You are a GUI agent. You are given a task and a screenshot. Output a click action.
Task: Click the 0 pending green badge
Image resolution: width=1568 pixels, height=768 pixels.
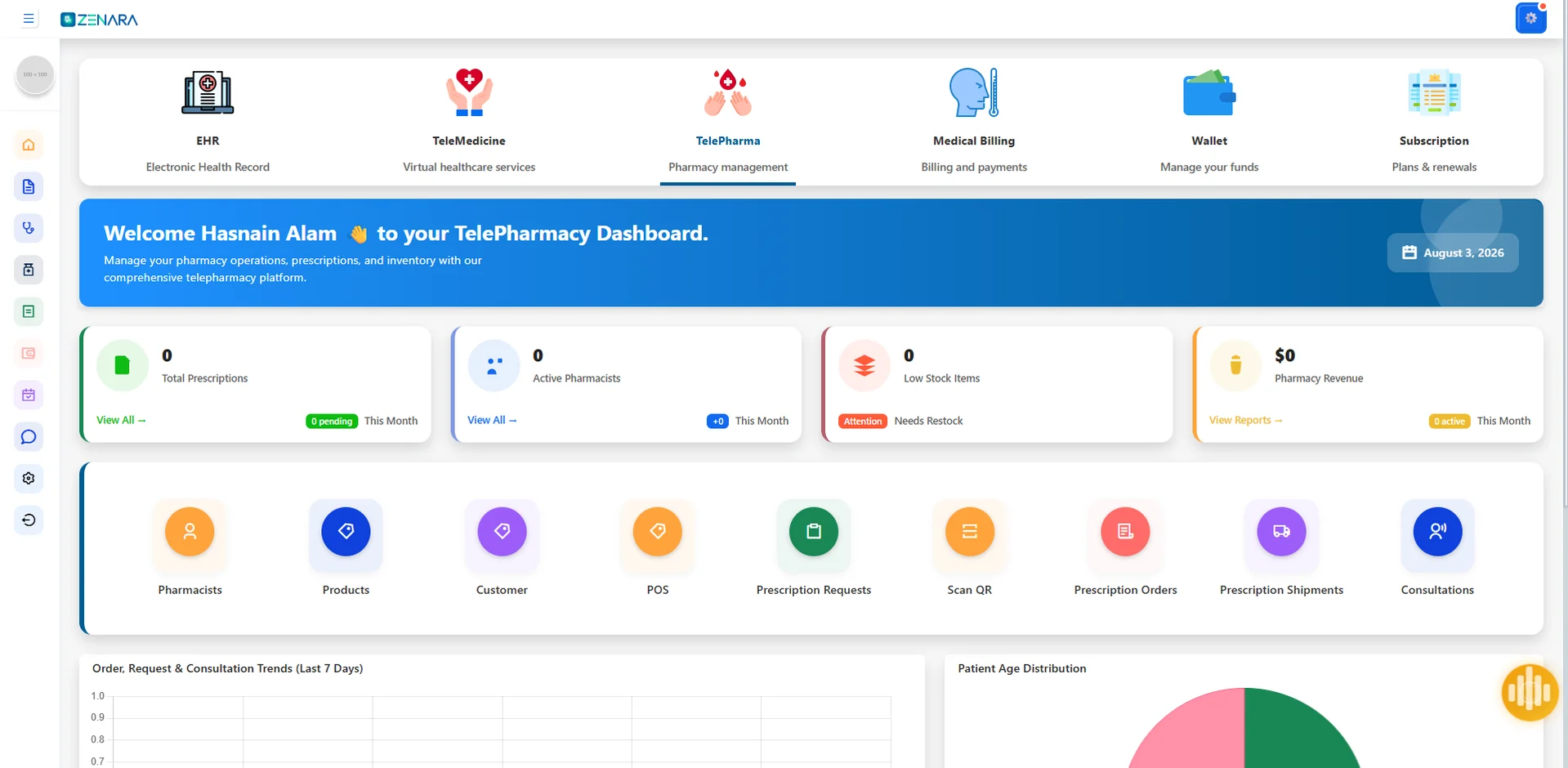332,422
